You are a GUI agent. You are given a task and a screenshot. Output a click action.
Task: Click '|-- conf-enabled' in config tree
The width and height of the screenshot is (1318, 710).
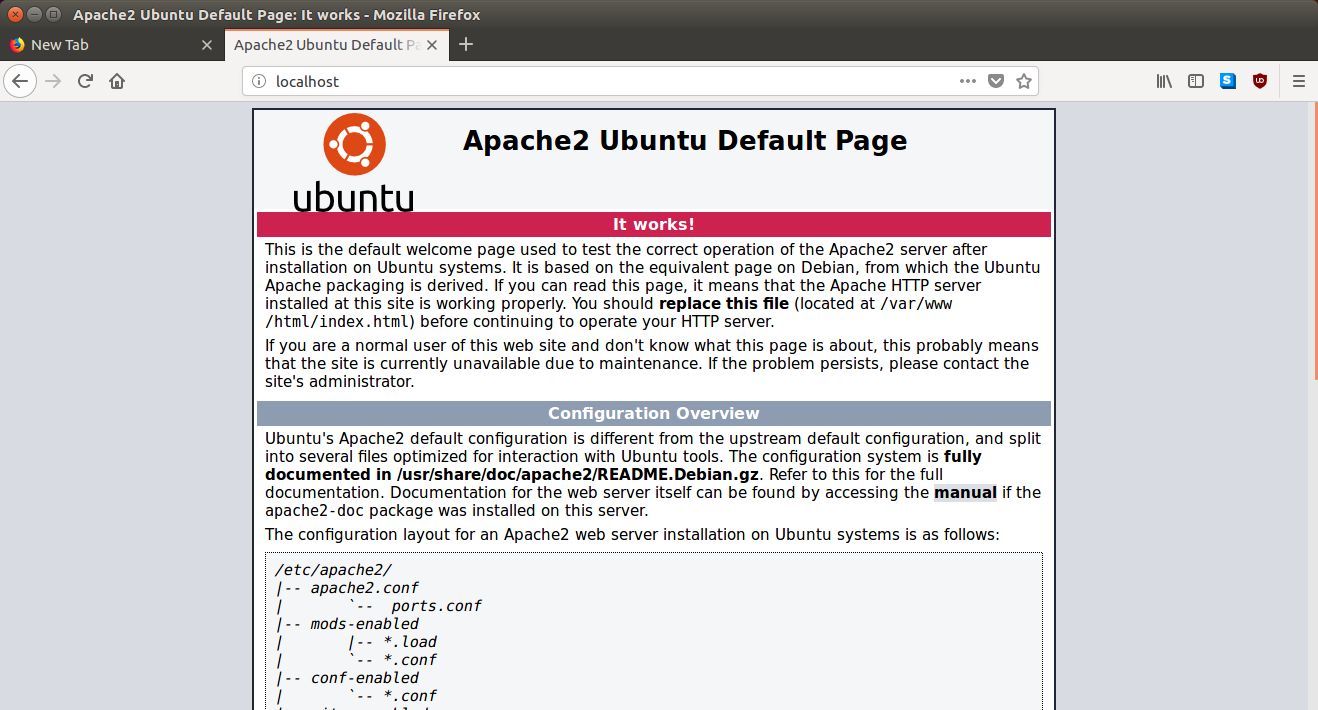coord(347,678)
